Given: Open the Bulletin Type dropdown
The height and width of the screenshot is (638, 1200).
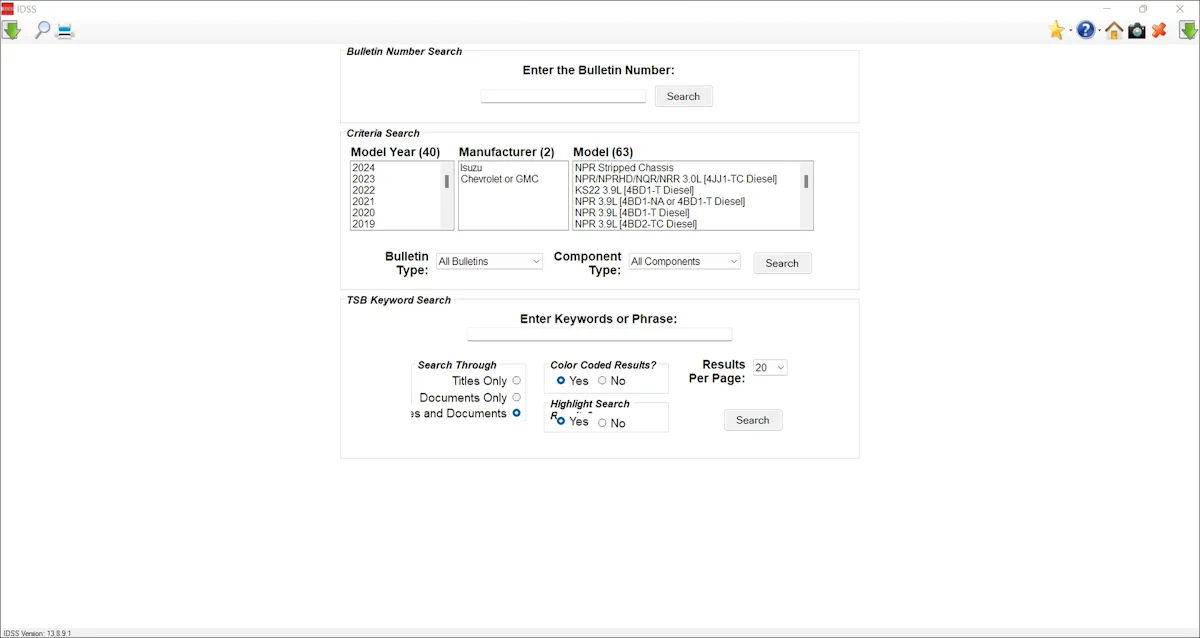Looking at the screenshot, I should [489, 261].
